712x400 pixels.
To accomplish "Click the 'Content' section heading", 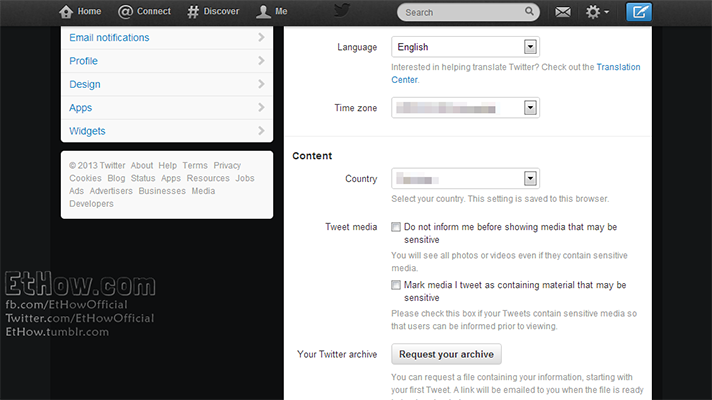I will point(312,156).
